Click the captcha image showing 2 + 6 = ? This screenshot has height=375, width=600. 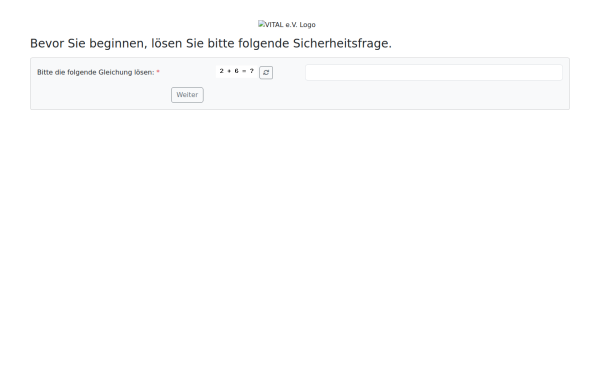coord(236,71)
